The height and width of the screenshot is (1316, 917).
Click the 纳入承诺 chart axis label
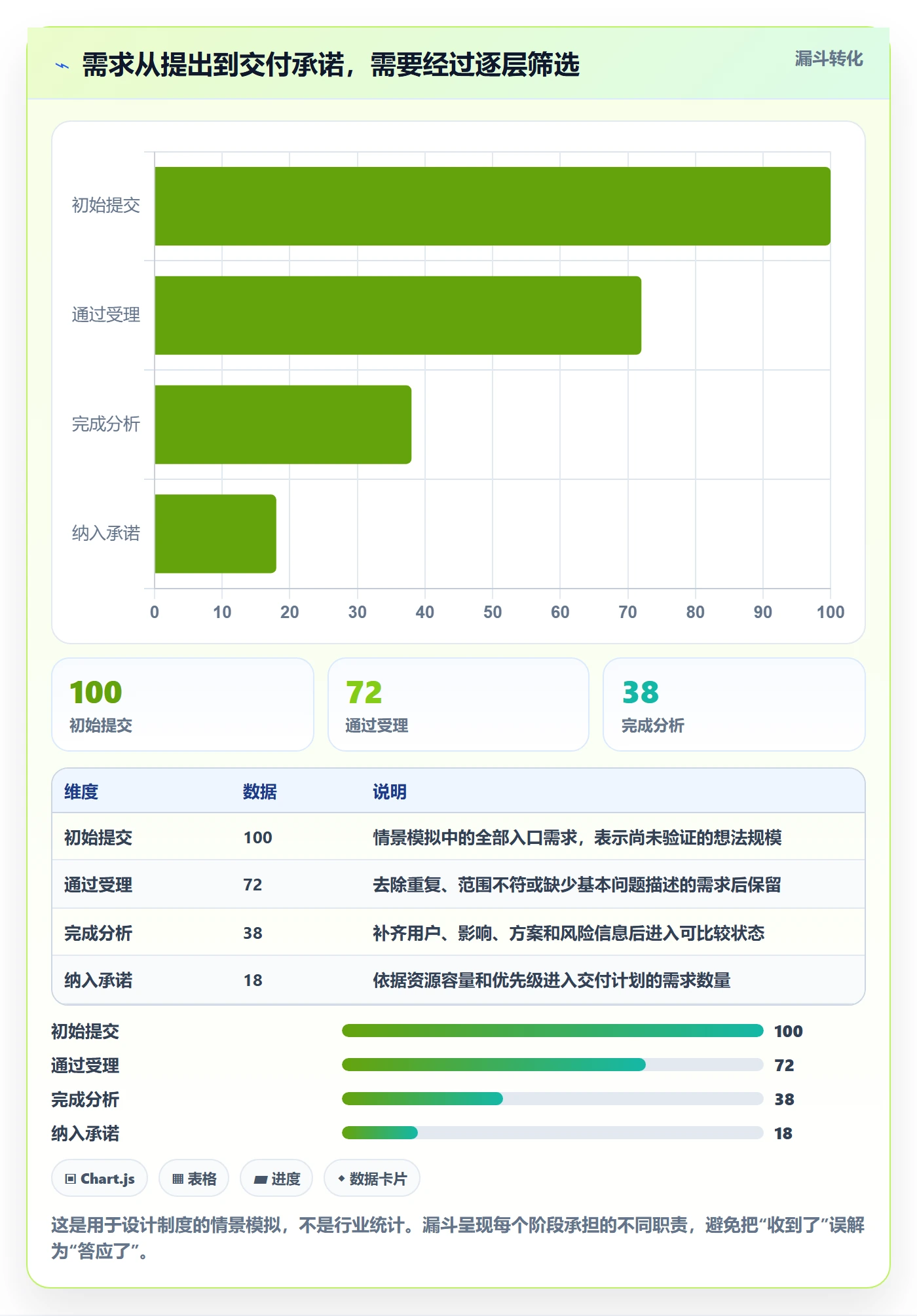click(106, 533)
